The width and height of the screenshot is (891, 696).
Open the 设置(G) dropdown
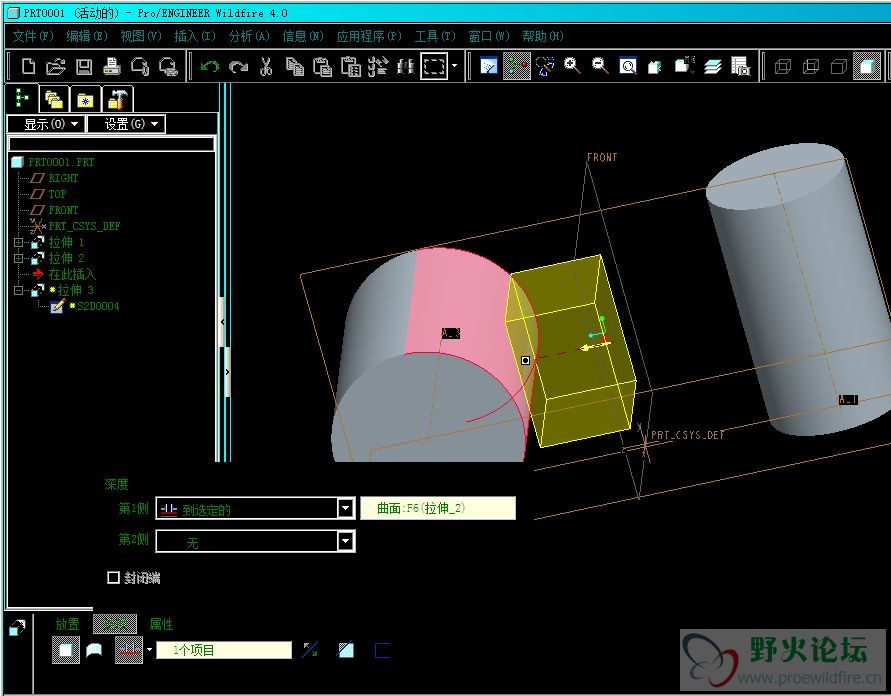126,124
